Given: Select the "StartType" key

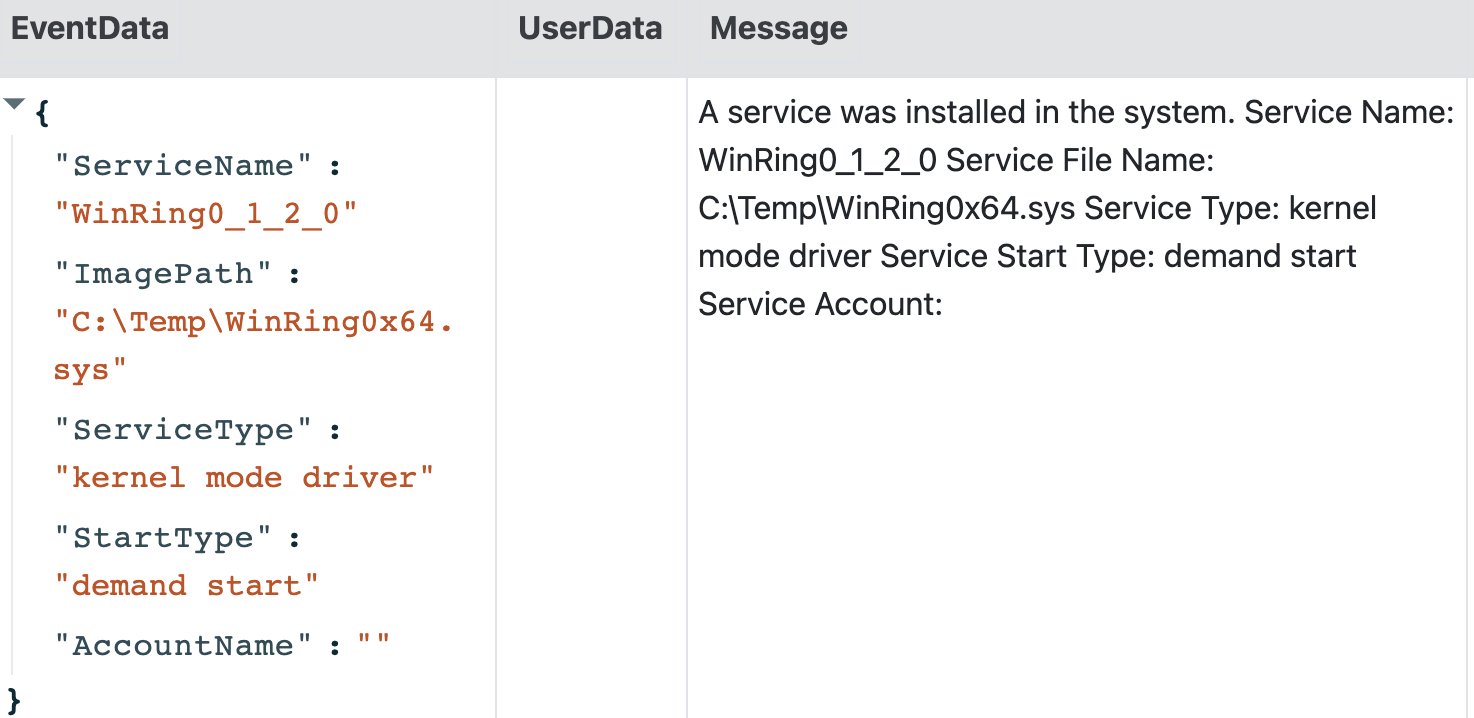Looking at the screenshot, I should pos(165,538).
